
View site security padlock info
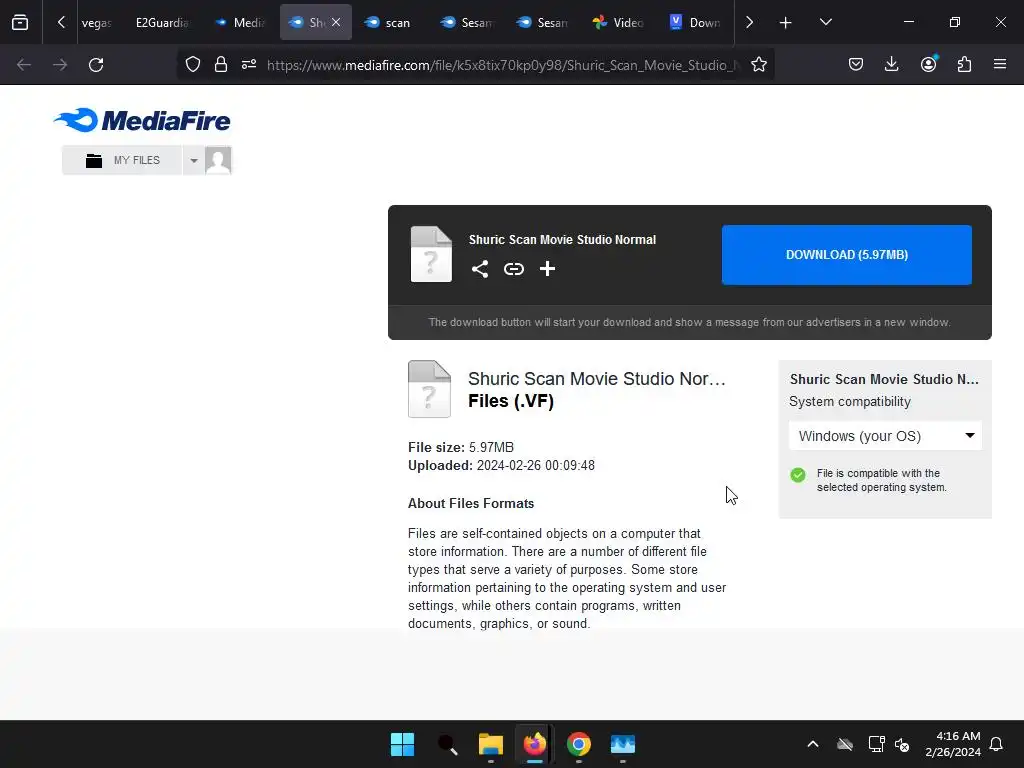click(221, 65)
